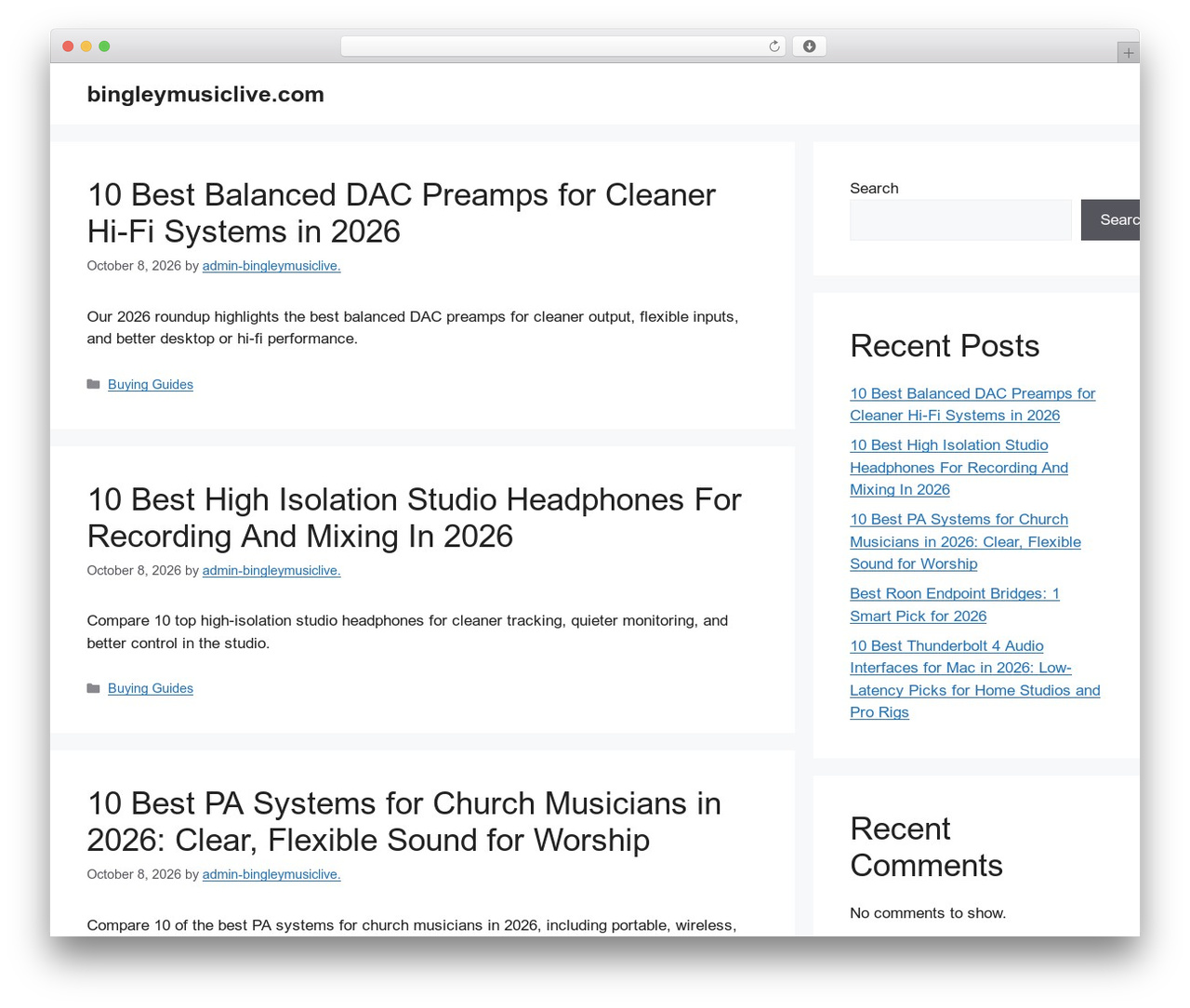Click the studio headphones excerpt text
The image size is (1190, 1008).
click(407, 631)
